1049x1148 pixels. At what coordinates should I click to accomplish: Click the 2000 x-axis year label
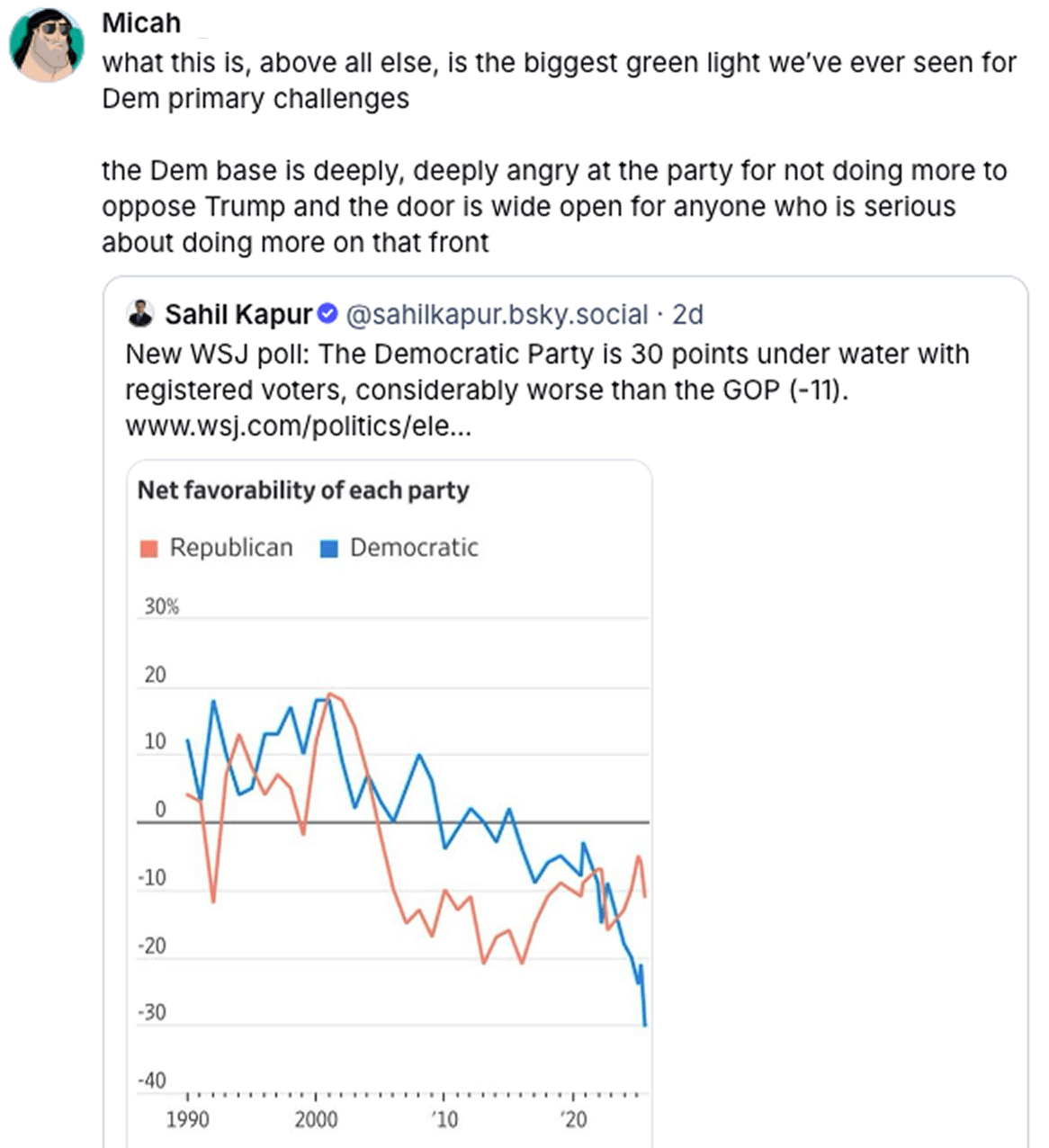[x=316, y=1119]
